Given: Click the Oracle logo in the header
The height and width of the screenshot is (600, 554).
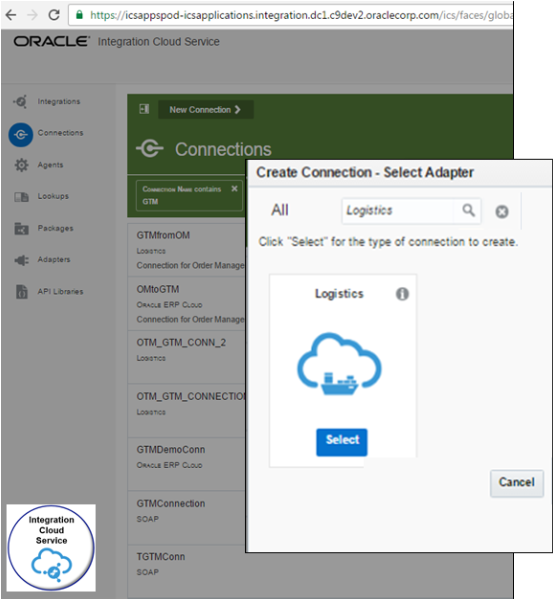Looking at the screenshot, I should coord(52,41).
